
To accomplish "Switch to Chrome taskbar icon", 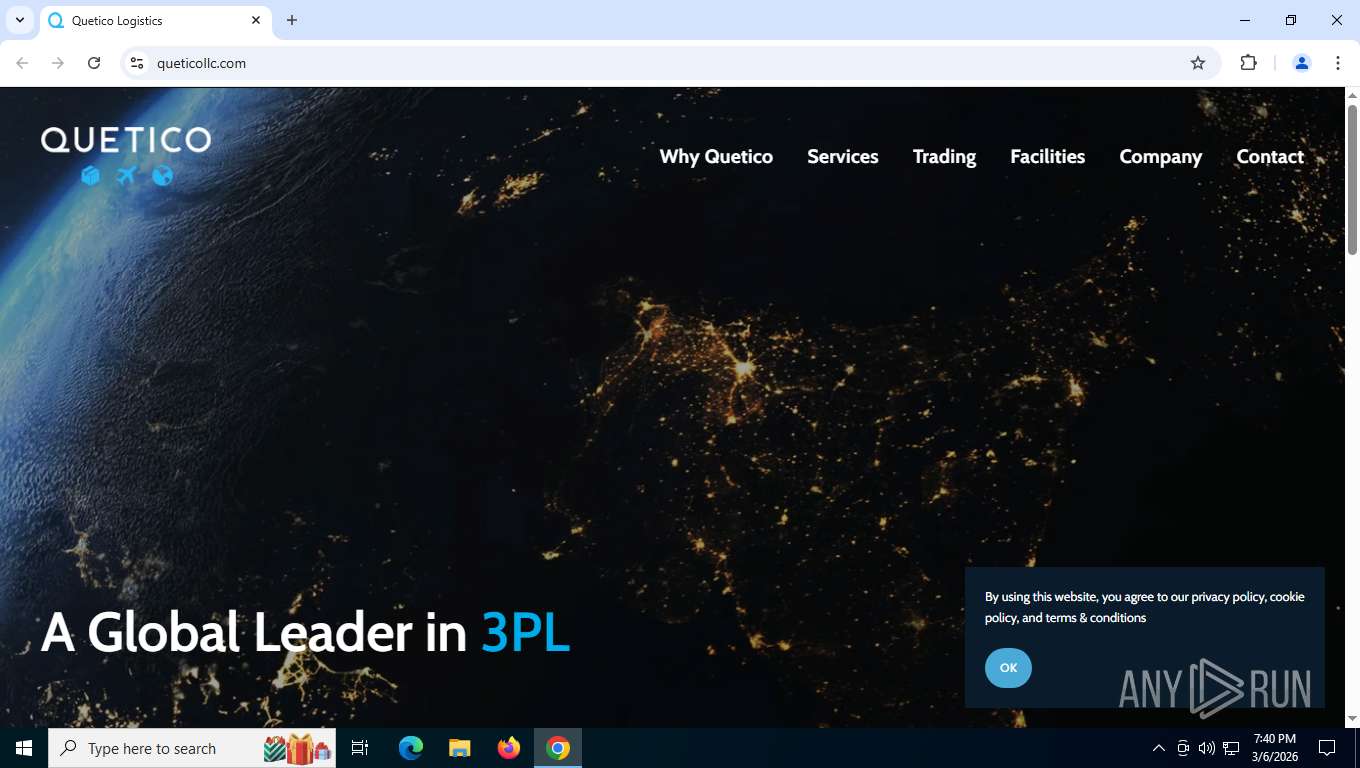I will pyautogui.click(x=558, y=748).
